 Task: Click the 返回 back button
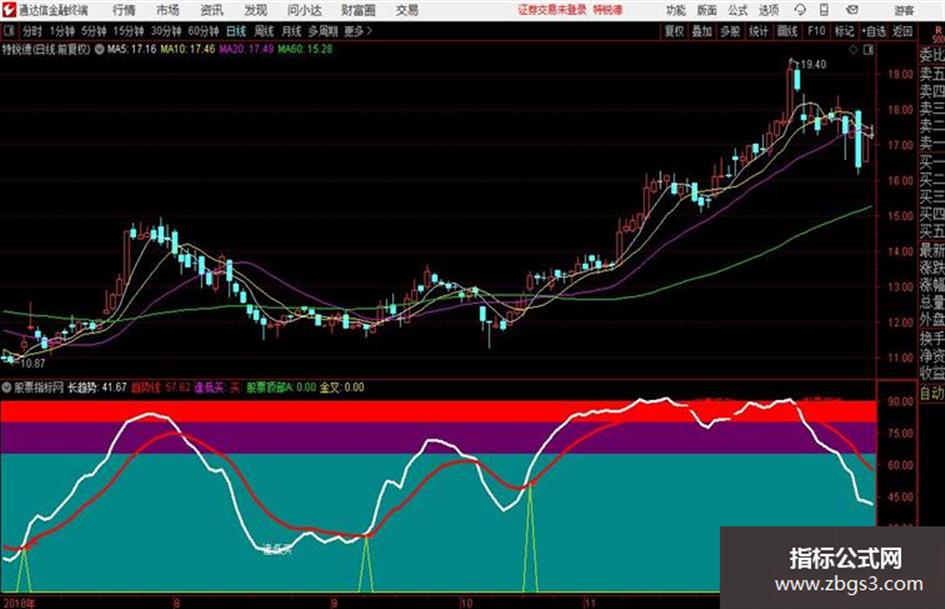[x=902, y=31]
